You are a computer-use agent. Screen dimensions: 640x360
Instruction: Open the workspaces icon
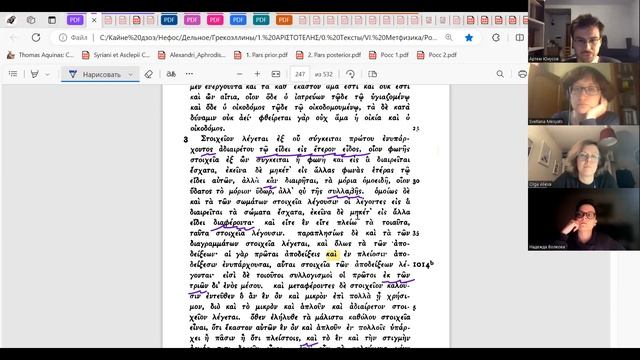pyautogui.click(x=31, y=20)
